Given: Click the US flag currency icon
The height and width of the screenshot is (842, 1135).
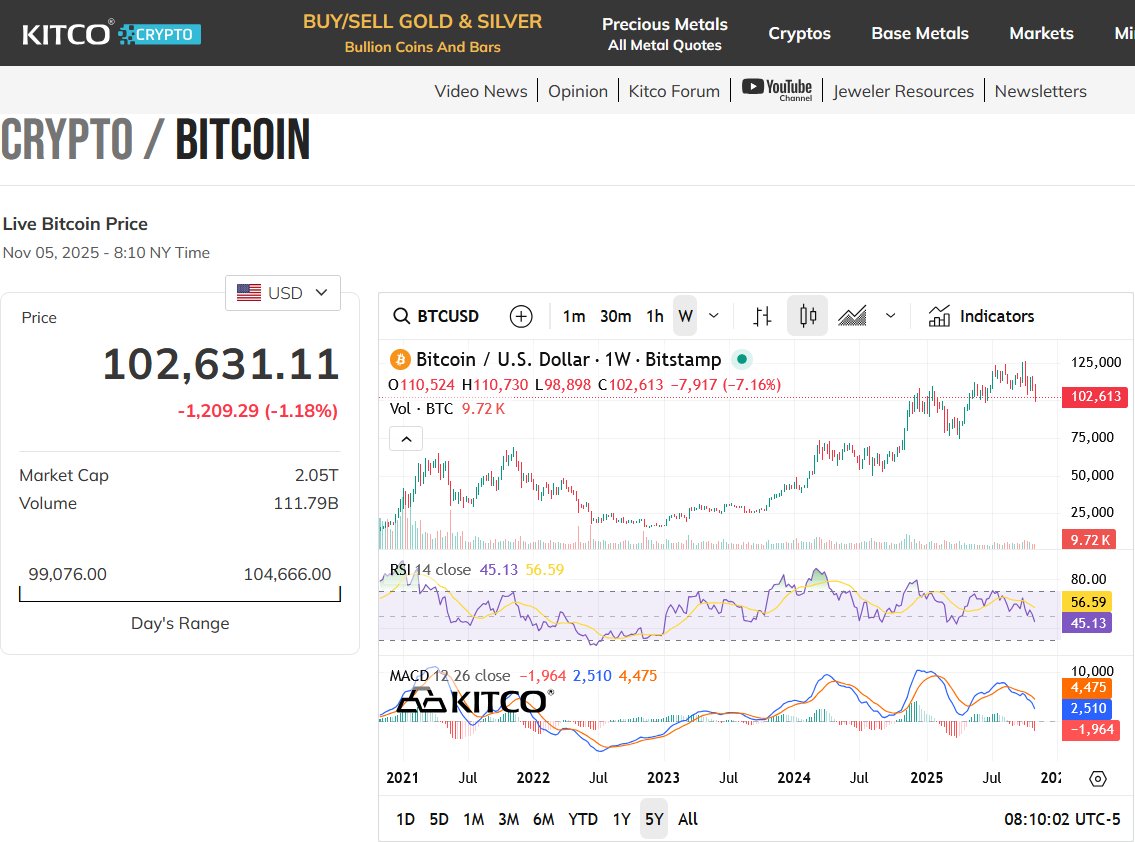Looking at the screenshot, I should pos(249,292).
